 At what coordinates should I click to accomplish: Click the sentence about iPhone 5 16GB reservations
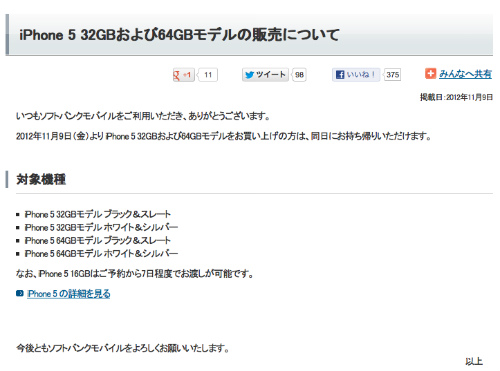pos(135,274)
